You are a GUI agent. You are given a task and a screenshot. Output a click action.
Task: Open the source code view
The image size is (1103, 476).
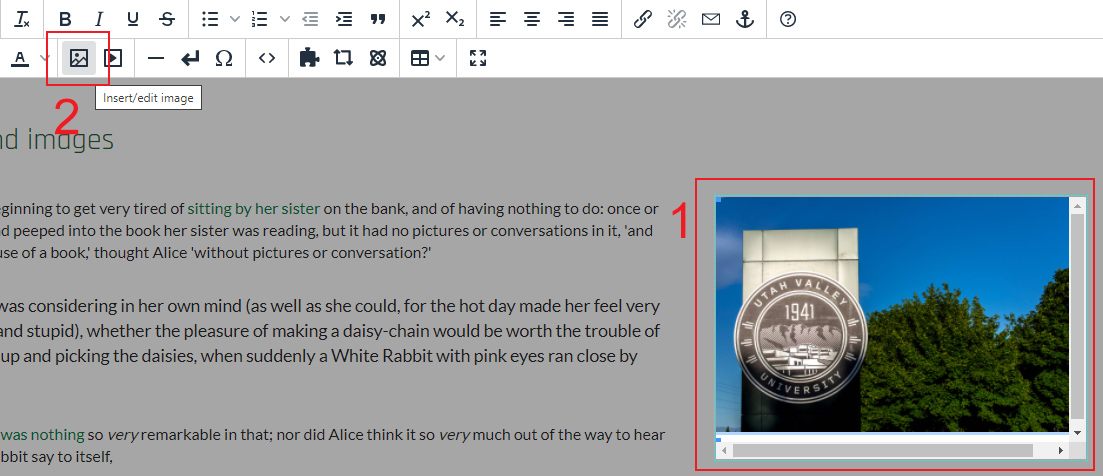pyautogui.click(x=267, y=58)
